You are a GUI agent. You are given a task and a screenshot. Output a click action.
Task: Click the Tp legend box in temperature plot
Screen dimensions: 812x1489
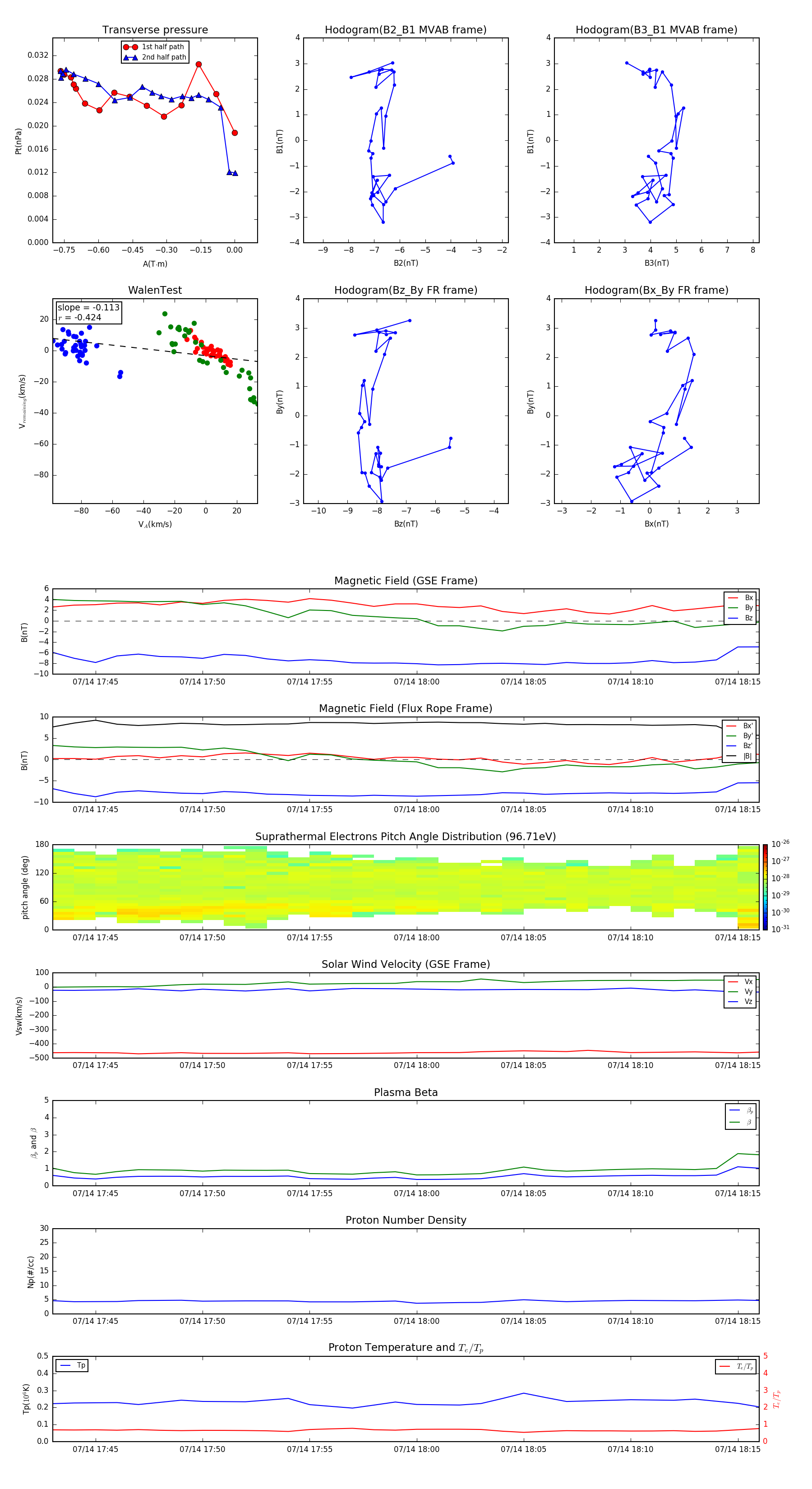[72, 1365]
